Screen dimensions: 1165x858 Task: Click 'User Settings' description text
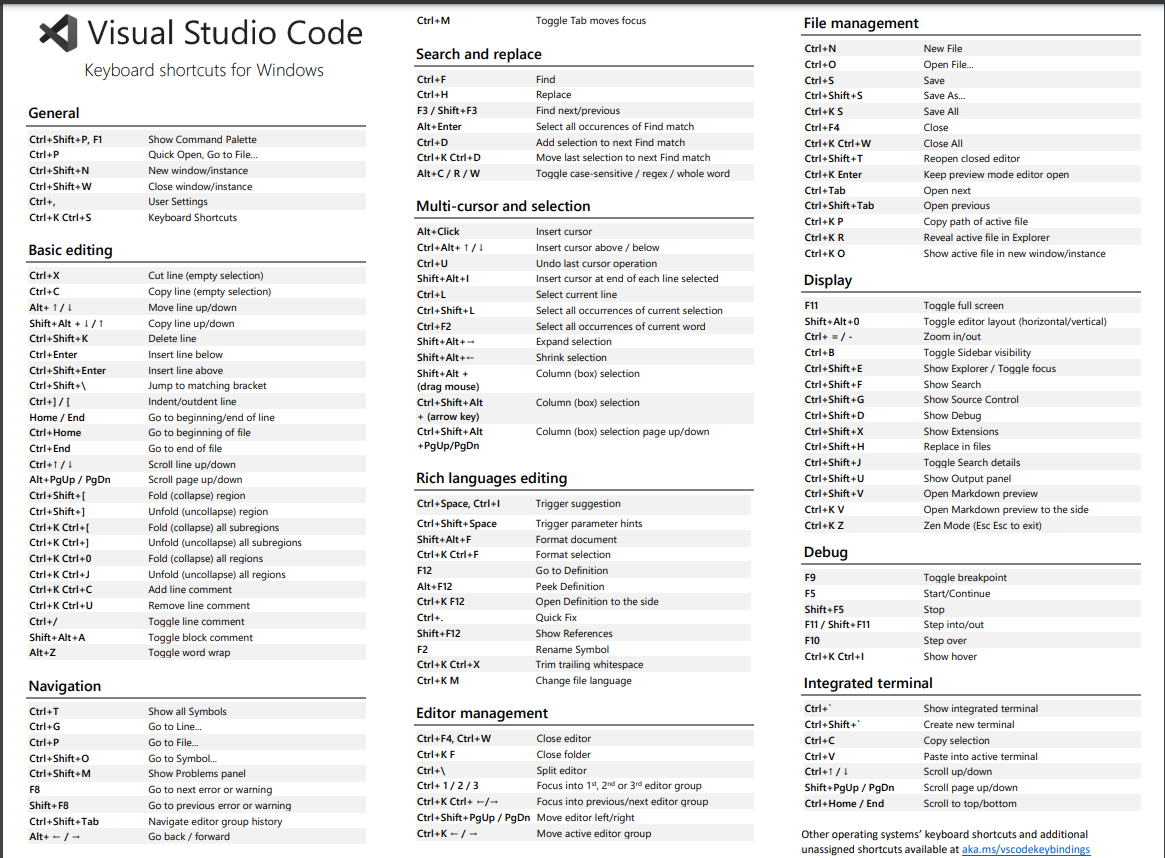[x=178, y=202]
